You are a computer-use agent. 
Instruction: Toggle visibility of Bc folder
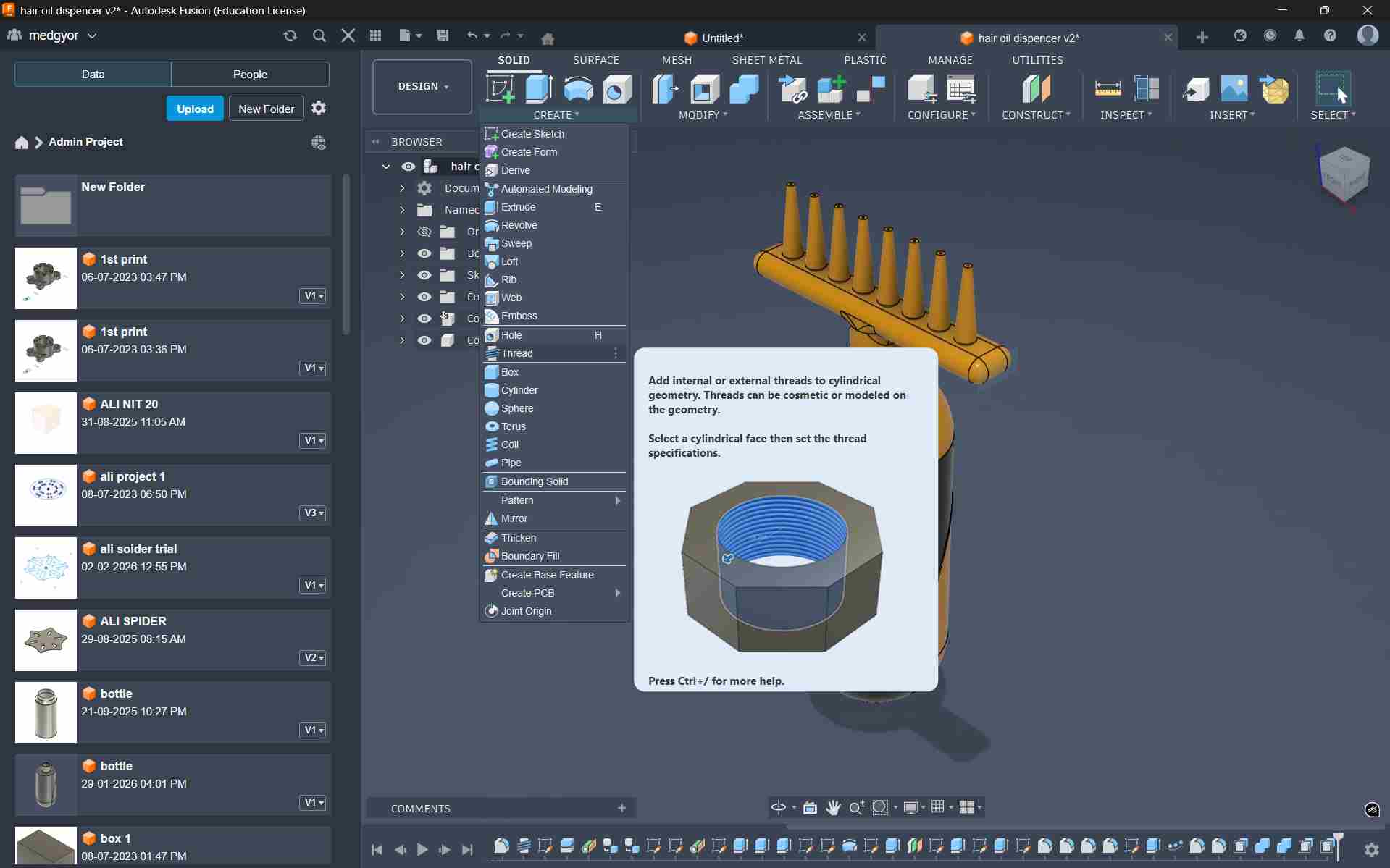424,253
